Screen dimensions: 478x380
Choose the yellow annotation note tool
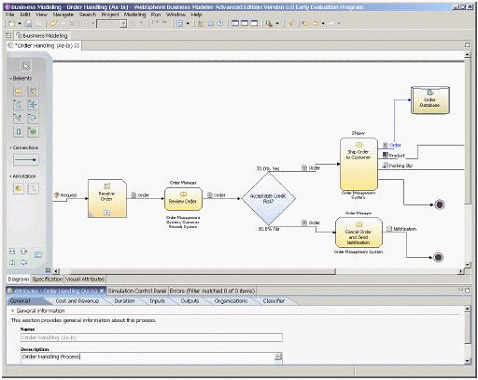coord(19,189)
